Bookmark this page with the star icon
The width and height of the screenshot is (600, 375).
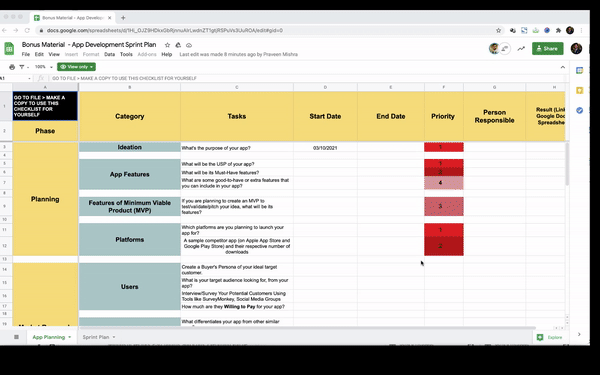tap(498, 30)
